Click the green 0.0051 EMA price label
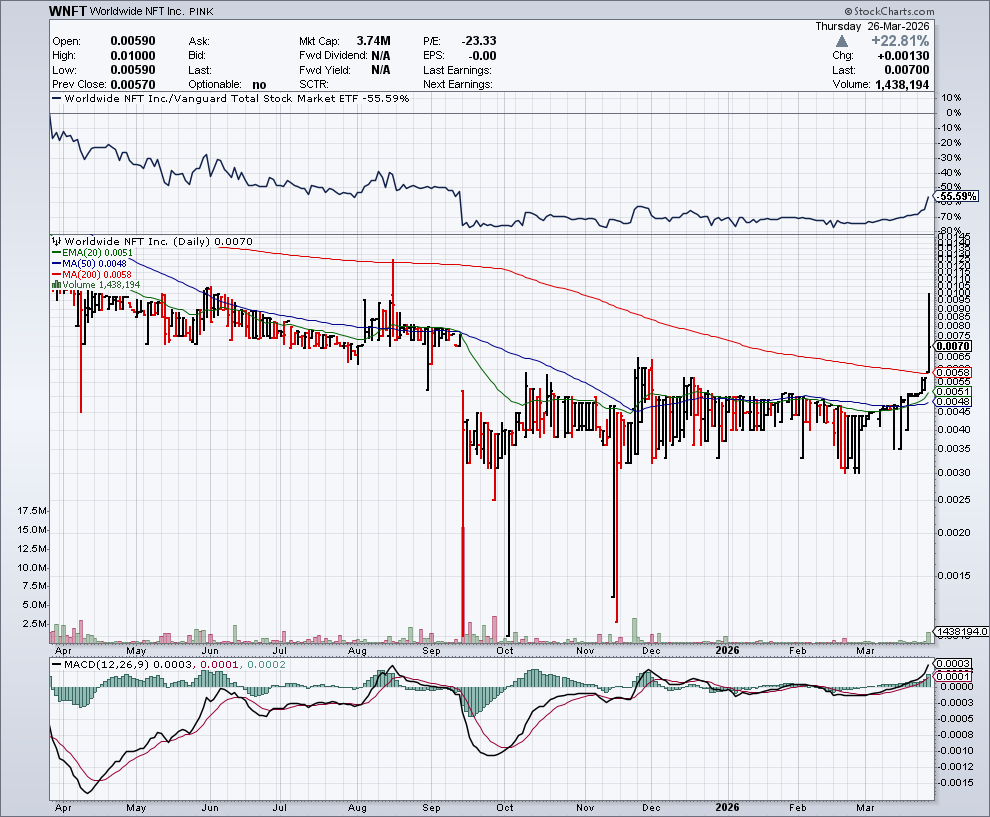Image resolution: width=990 pixels, height=817 pixels. tap(953, 391)
